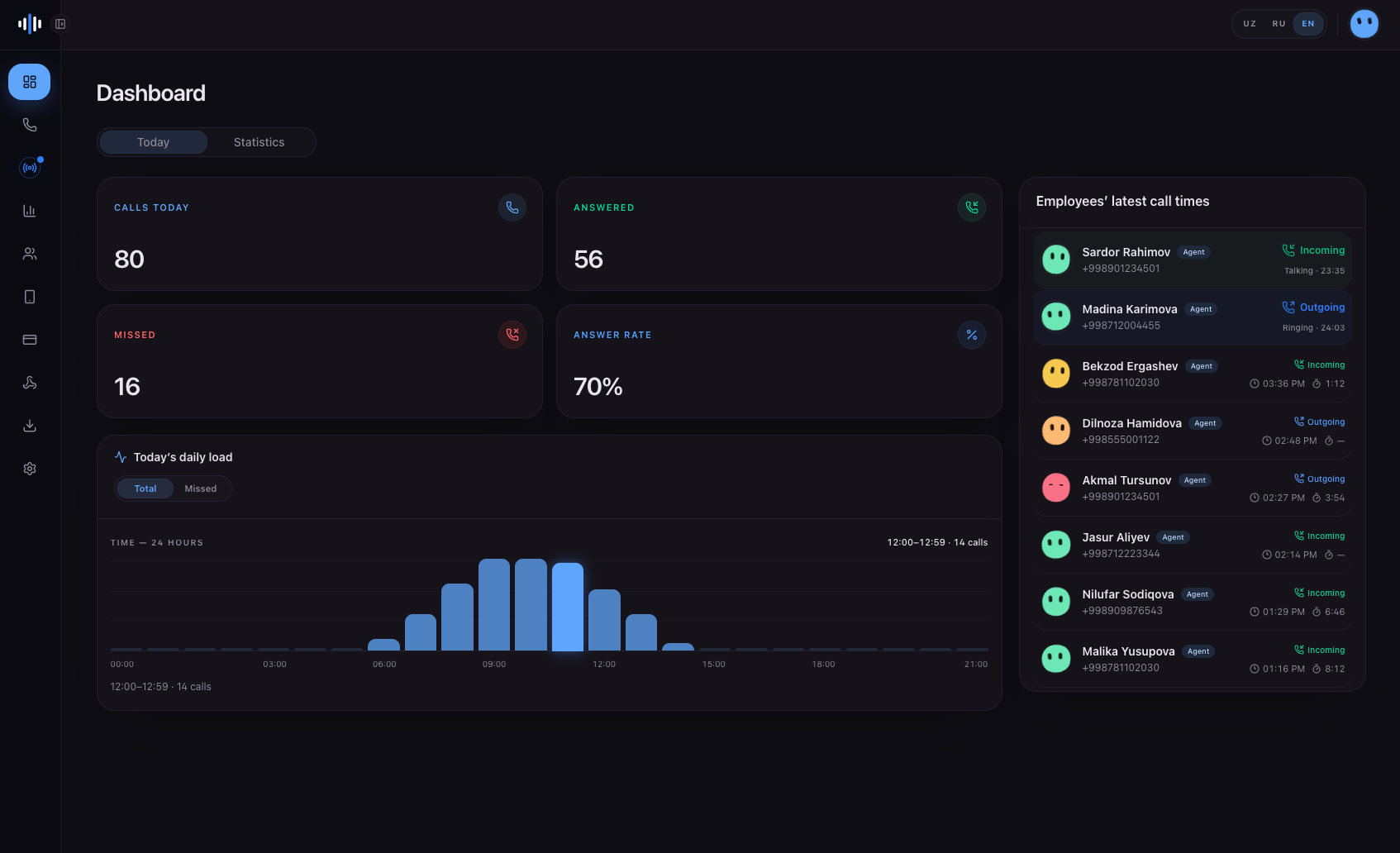
Task: Click Malika Yusupova's name
Action: (x=1128, y=651)
